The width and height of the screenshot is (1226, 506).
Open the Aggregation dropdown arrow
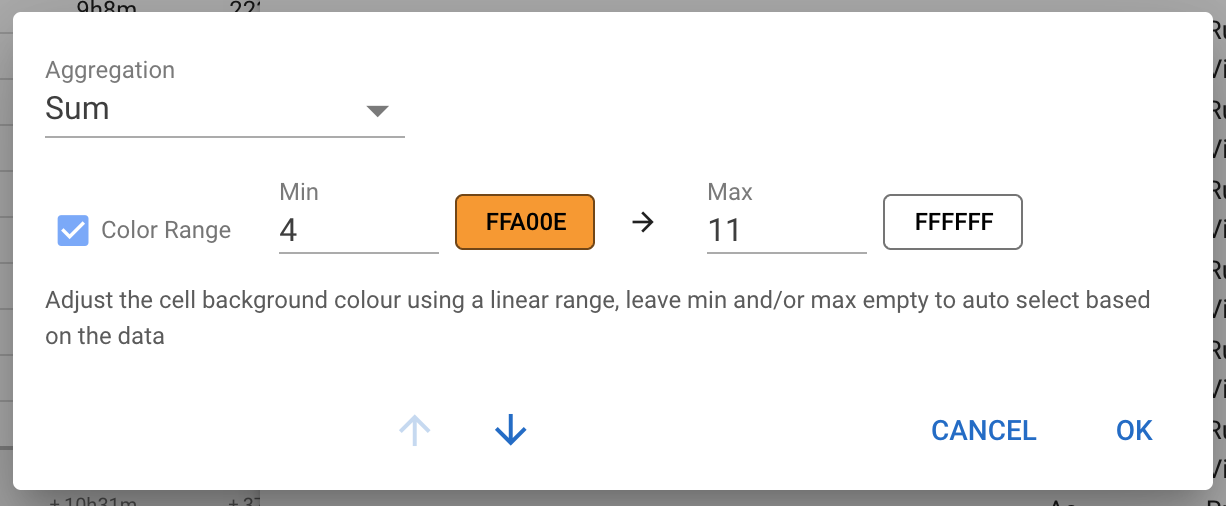pos(377,110)
